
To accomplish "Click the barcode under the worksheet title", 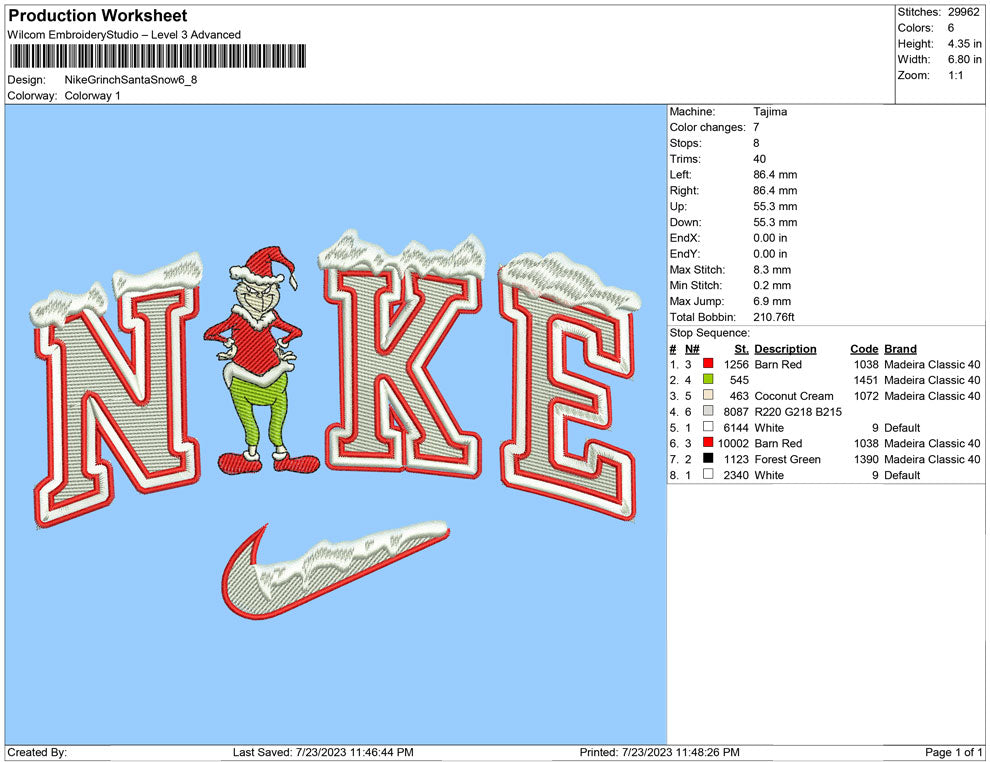I will (x=158, y=56).
